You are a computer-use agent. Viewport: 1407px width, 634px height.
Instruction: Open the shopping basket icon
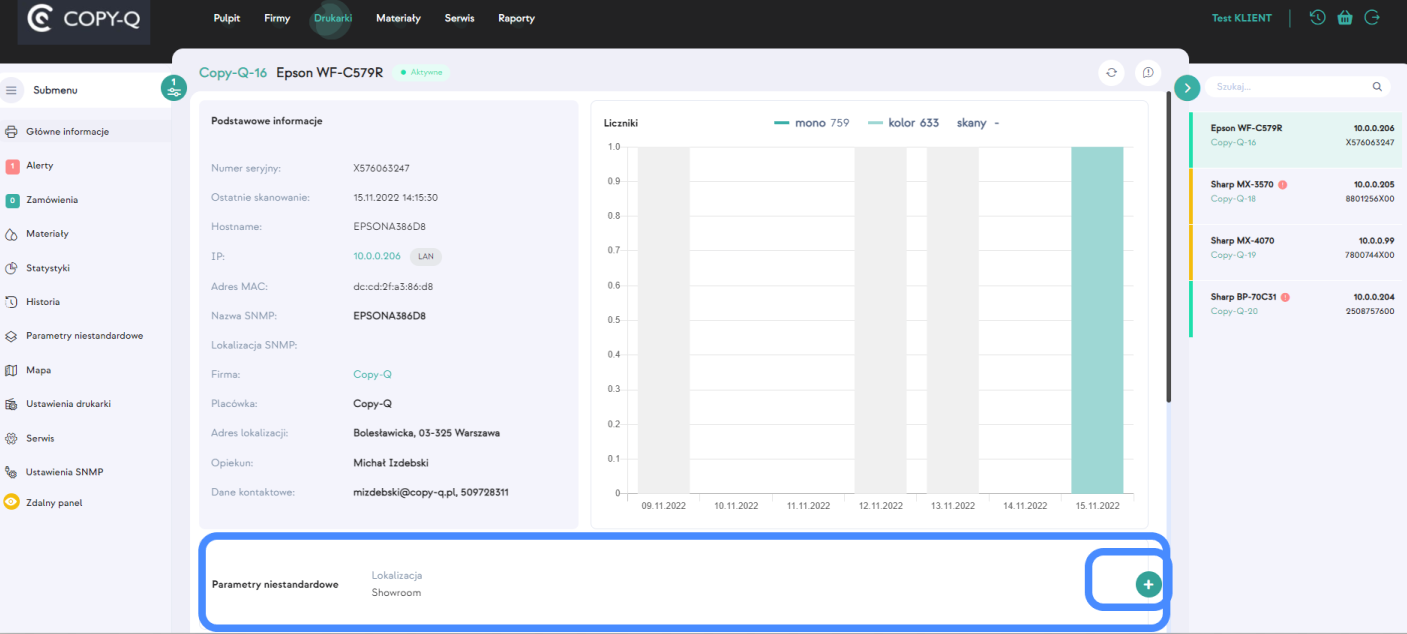1345,17
